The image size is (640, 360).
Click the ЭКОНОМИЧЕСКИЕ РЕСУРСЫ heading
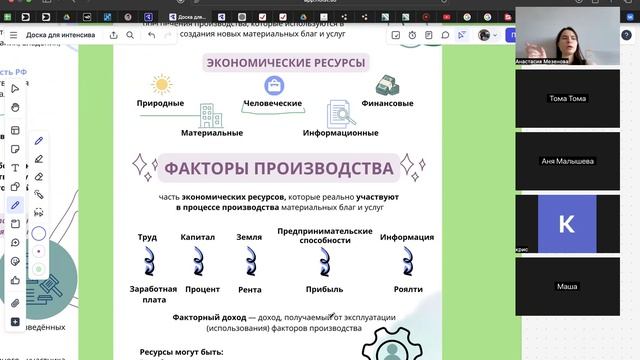(286, 63)
